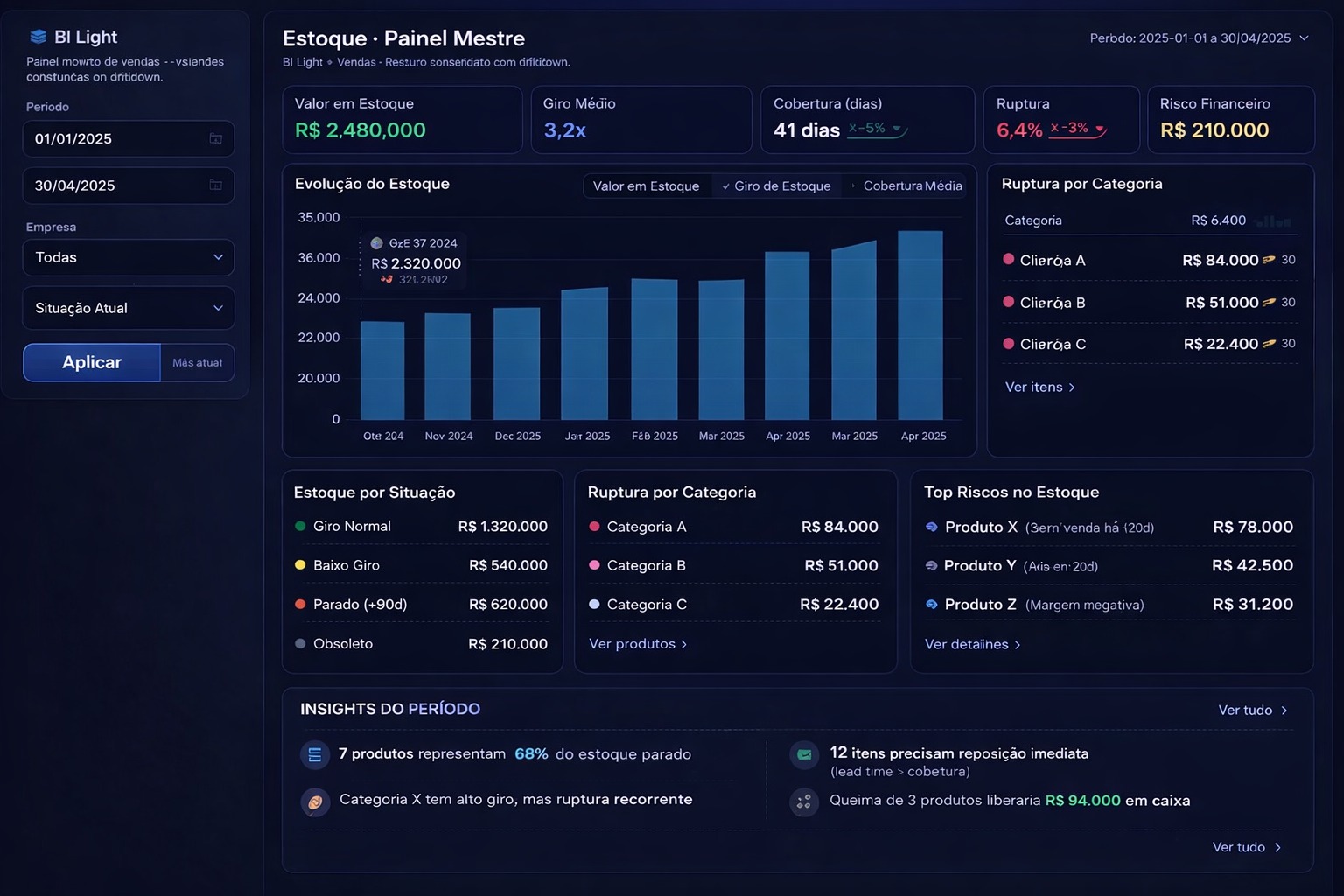Open Ver itens link

point(1039,387)
